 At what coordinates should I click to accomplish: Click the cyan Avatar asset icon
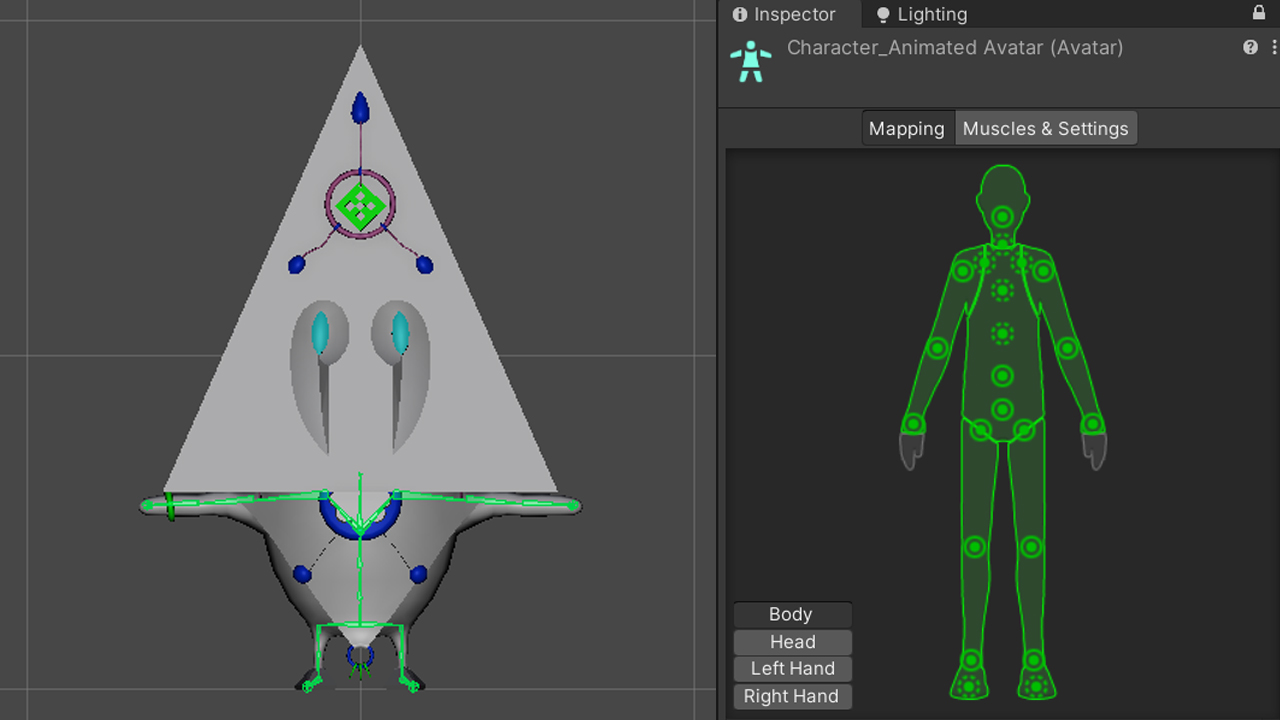[x=750, y=62]
